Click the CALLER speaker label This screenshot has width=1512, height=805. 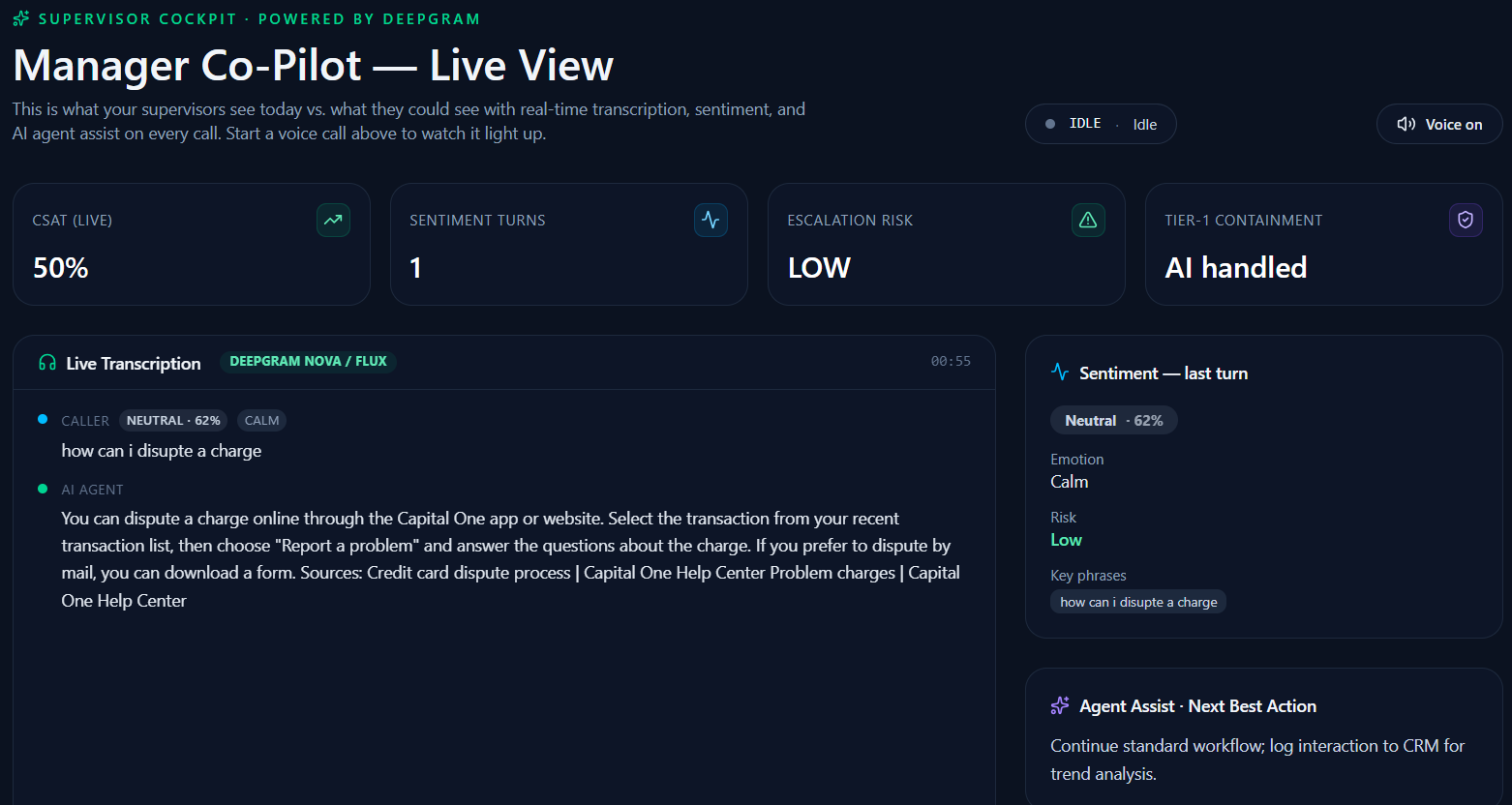(85, 421)
